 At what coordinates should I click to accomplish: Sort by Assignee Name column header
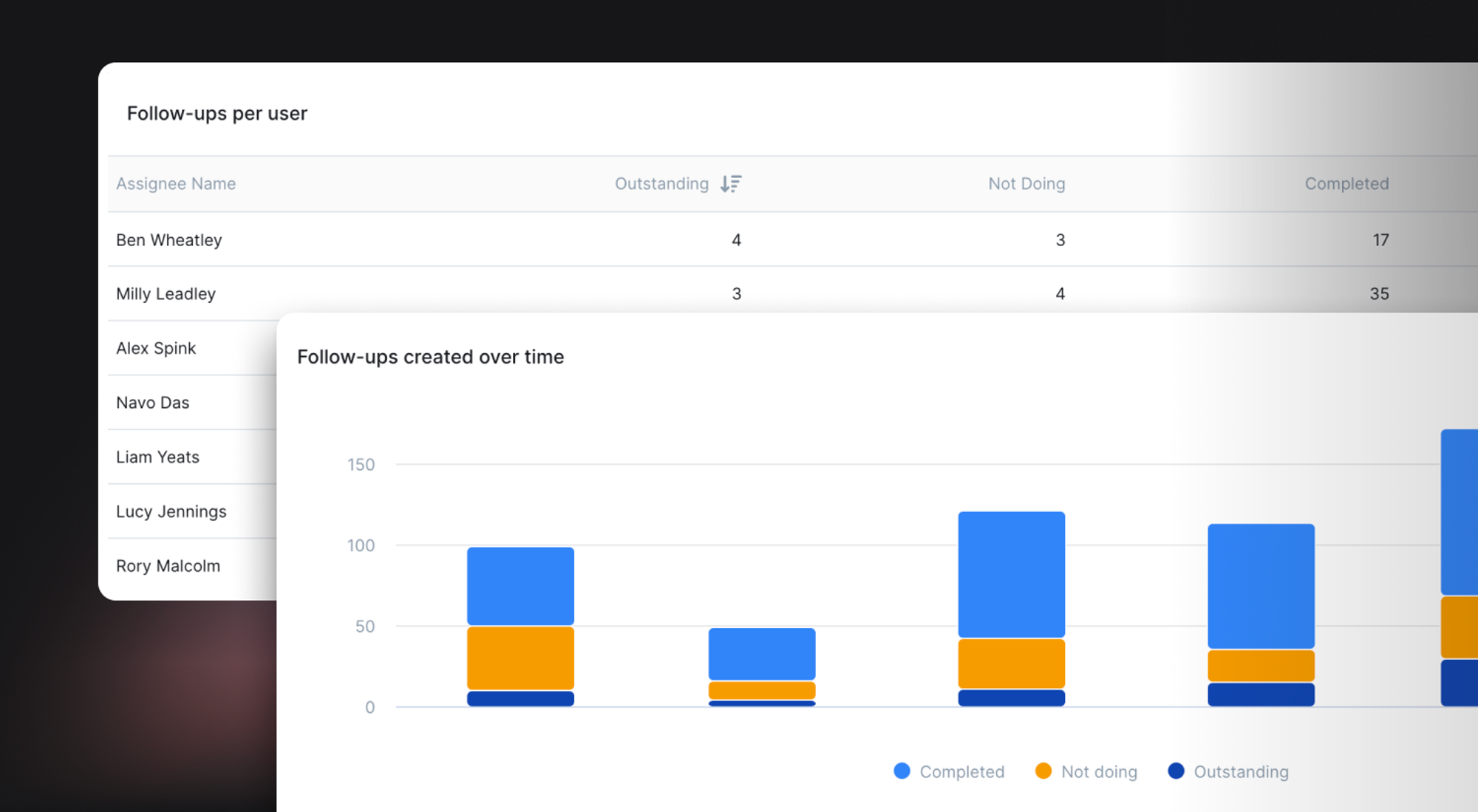(176, 183)
